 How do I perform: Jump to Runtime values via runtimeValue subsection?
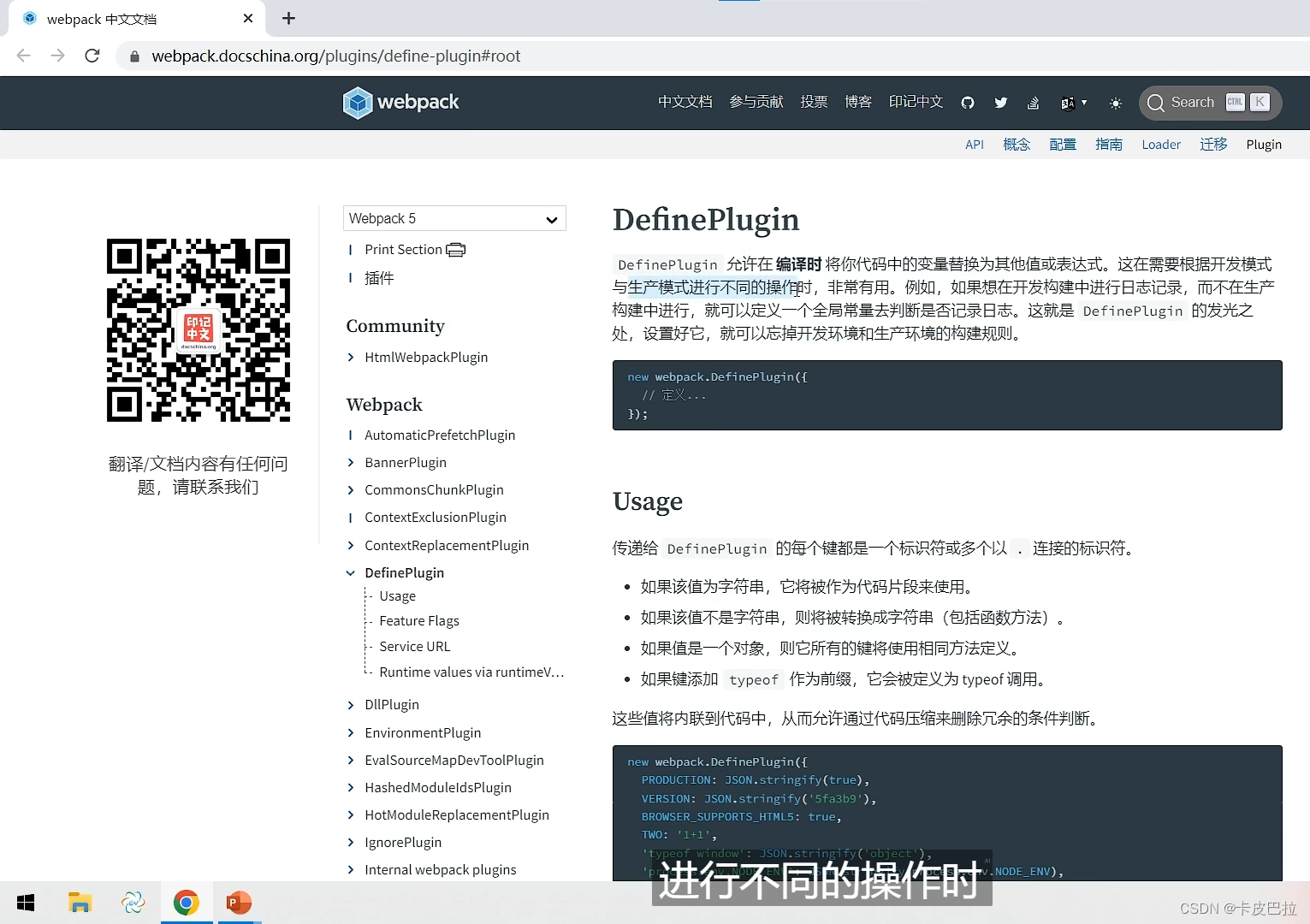[471, 672]
